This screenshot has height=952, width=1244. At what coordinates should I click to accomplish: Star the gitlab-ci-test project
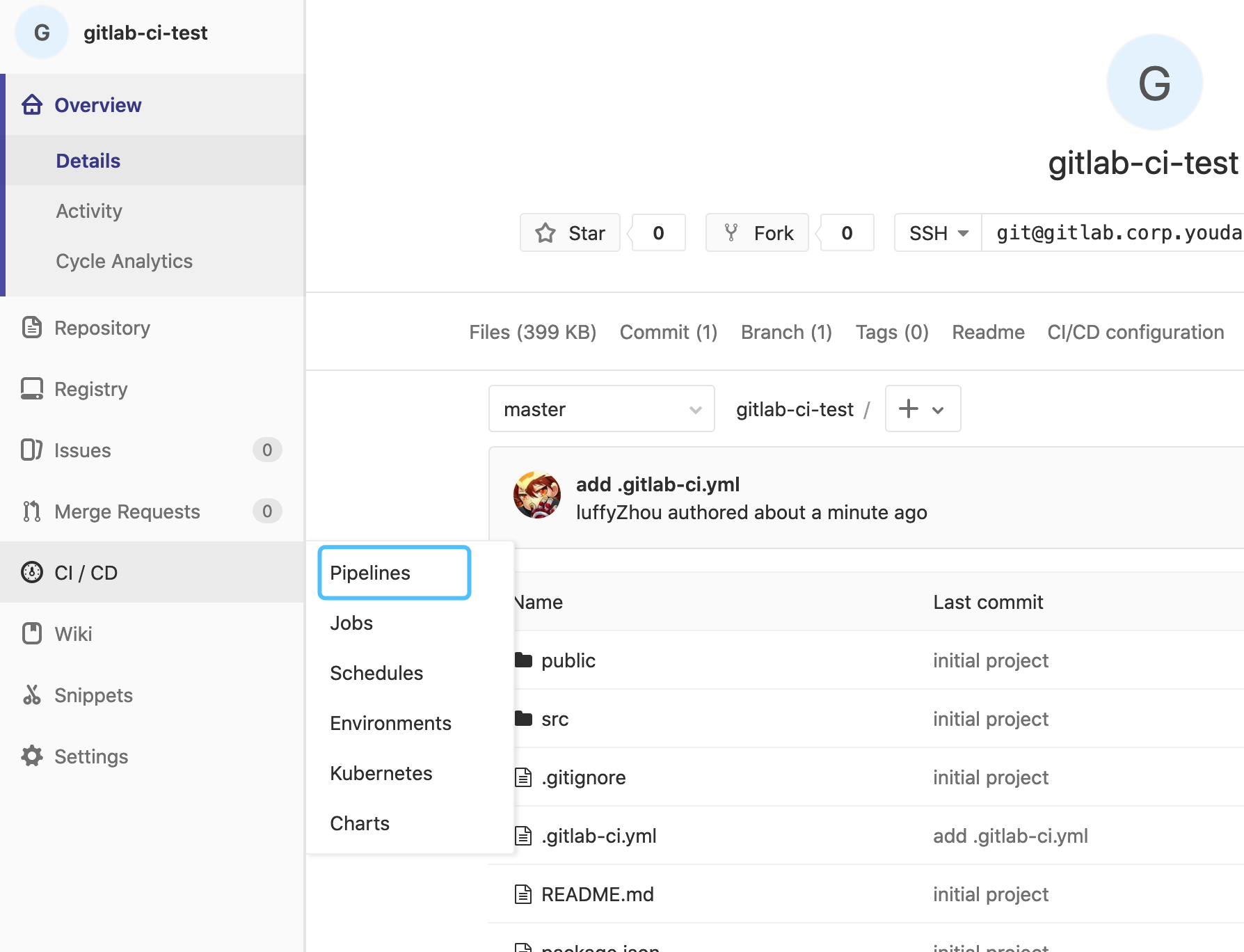[x=570, y=232]
